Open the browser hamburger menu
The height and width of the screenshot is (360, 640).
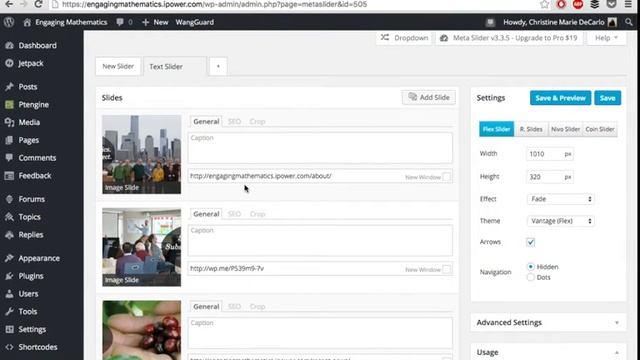628,4
